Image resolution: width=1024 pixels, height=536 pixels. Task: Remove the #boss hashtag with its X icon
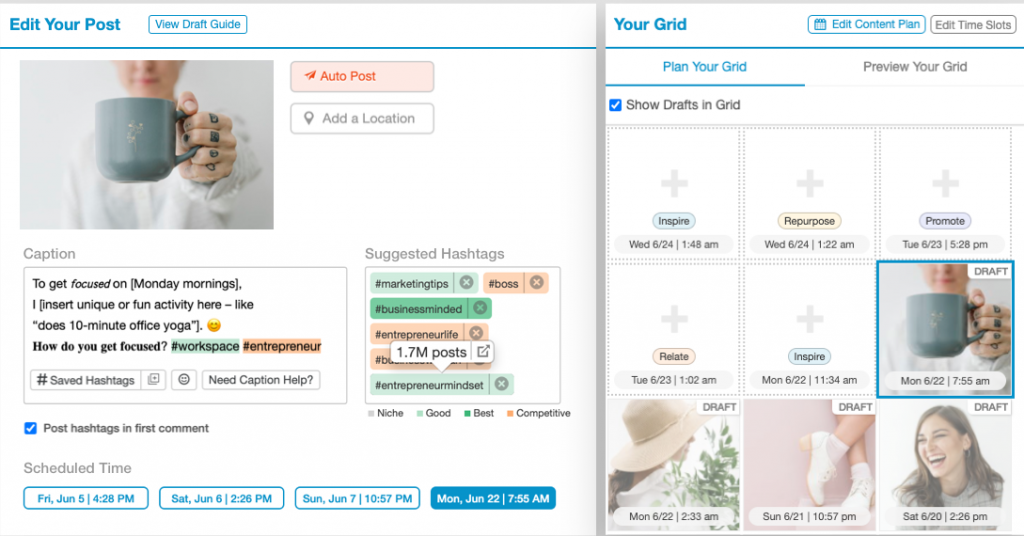[537, 284]
